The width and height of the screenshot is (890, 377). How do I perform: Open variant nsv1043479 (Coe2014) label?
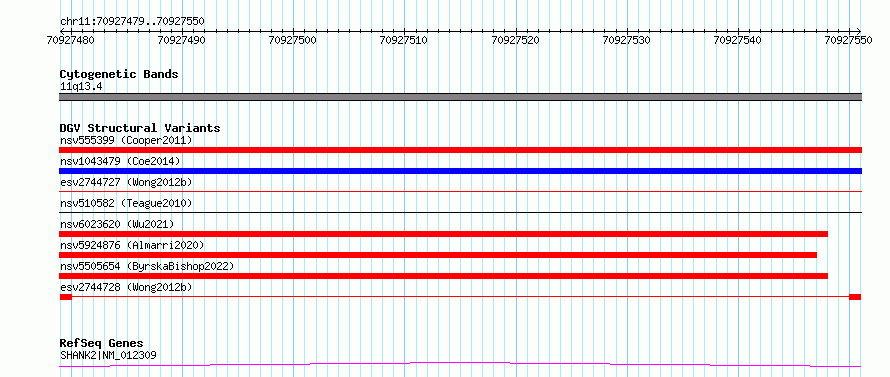[120, 161]
